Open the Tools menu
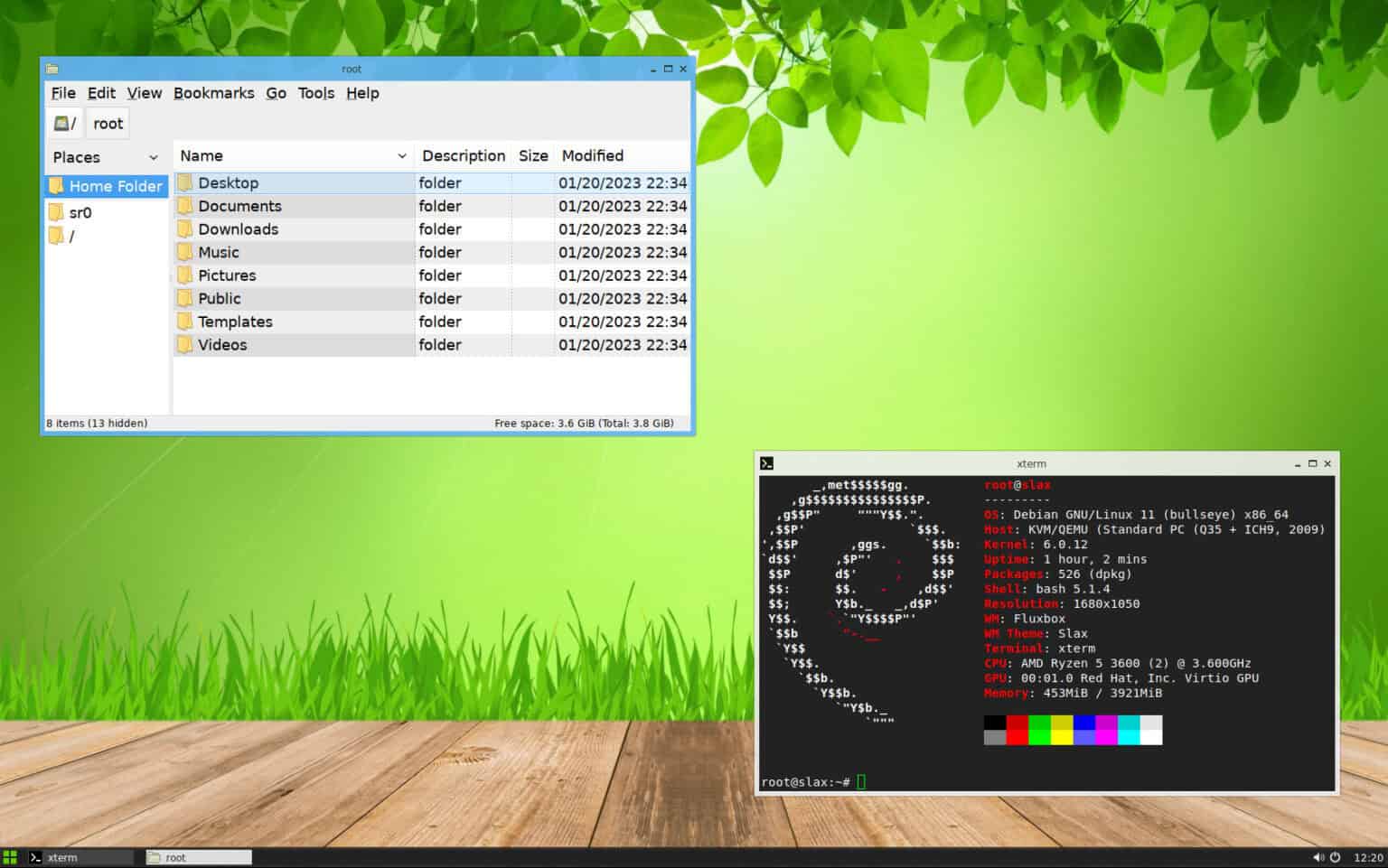The height and width of the screenshot is (868, 1388). [x=314, y=93]
